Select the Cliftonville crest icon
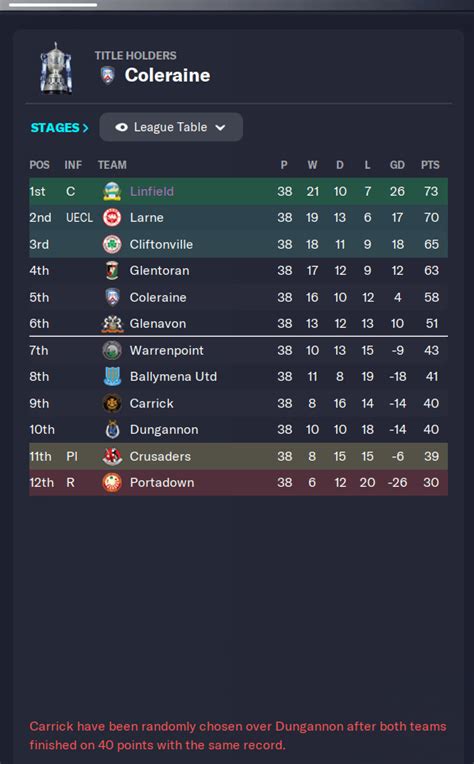The width and height of the screenshot is (474, 764). pyautogui.click(x=112, y=244)
